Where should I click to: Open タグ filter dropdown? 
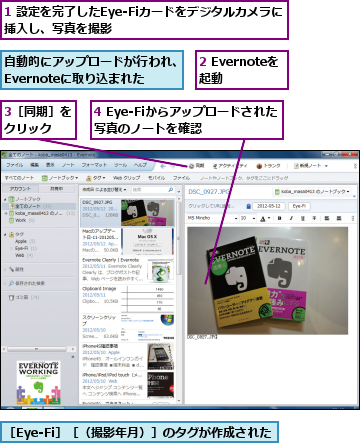pyautogui.click(x=96, y=178)
